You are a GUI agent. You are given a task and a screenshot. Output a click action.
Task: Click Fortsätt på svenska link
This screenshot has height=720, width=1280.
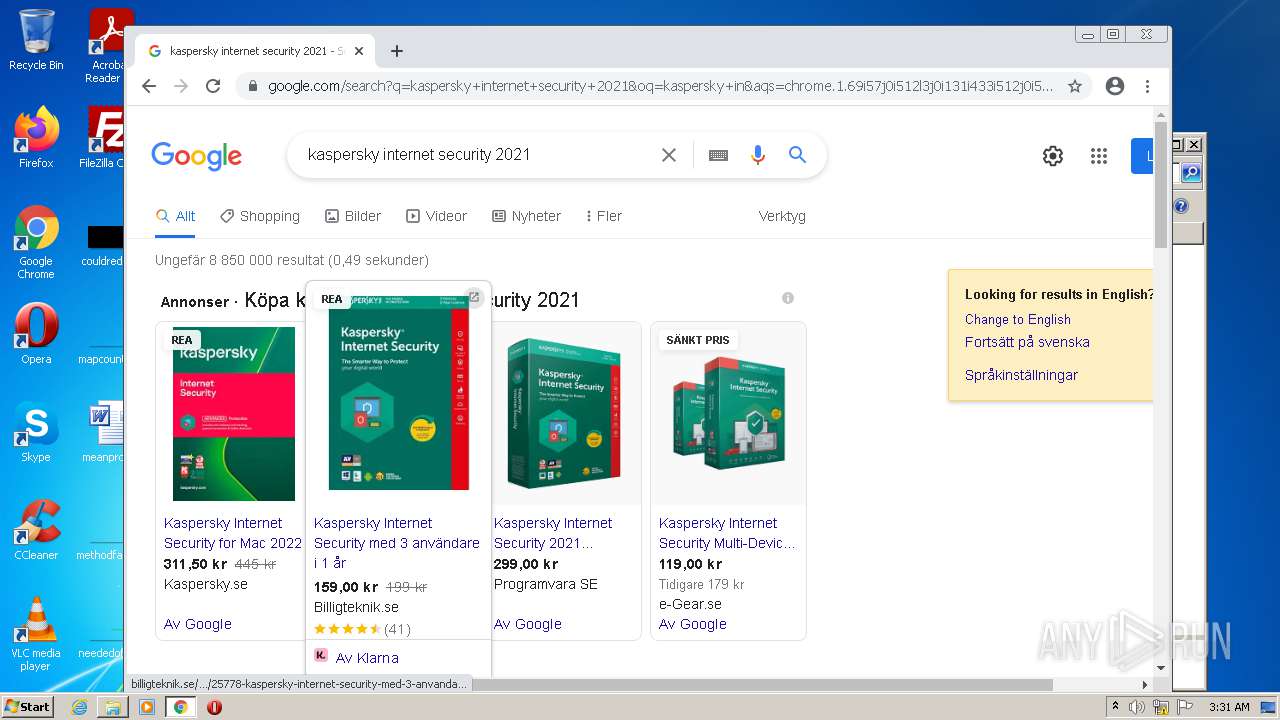pyautogui.click(x=1027, y=342)
